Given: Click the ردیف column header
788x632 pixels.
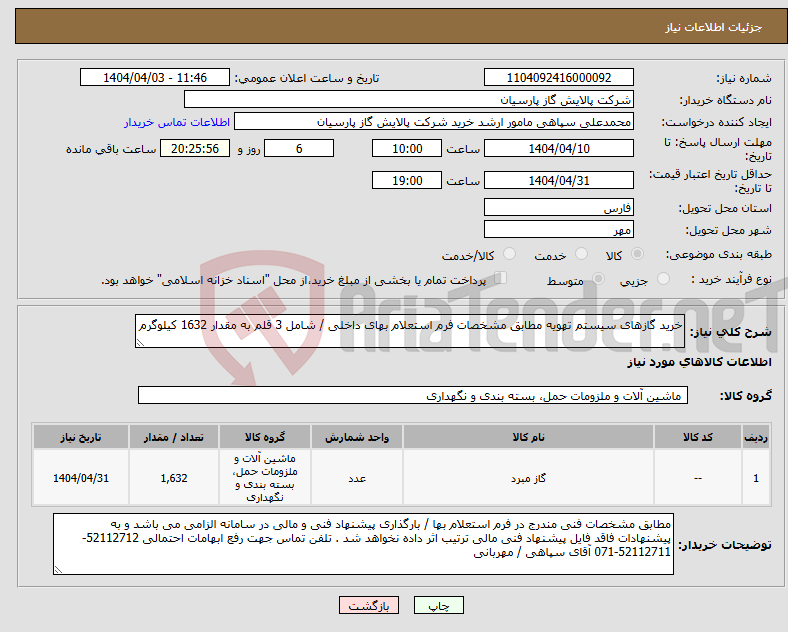Looking at the screenshot, I should (756, 437).
